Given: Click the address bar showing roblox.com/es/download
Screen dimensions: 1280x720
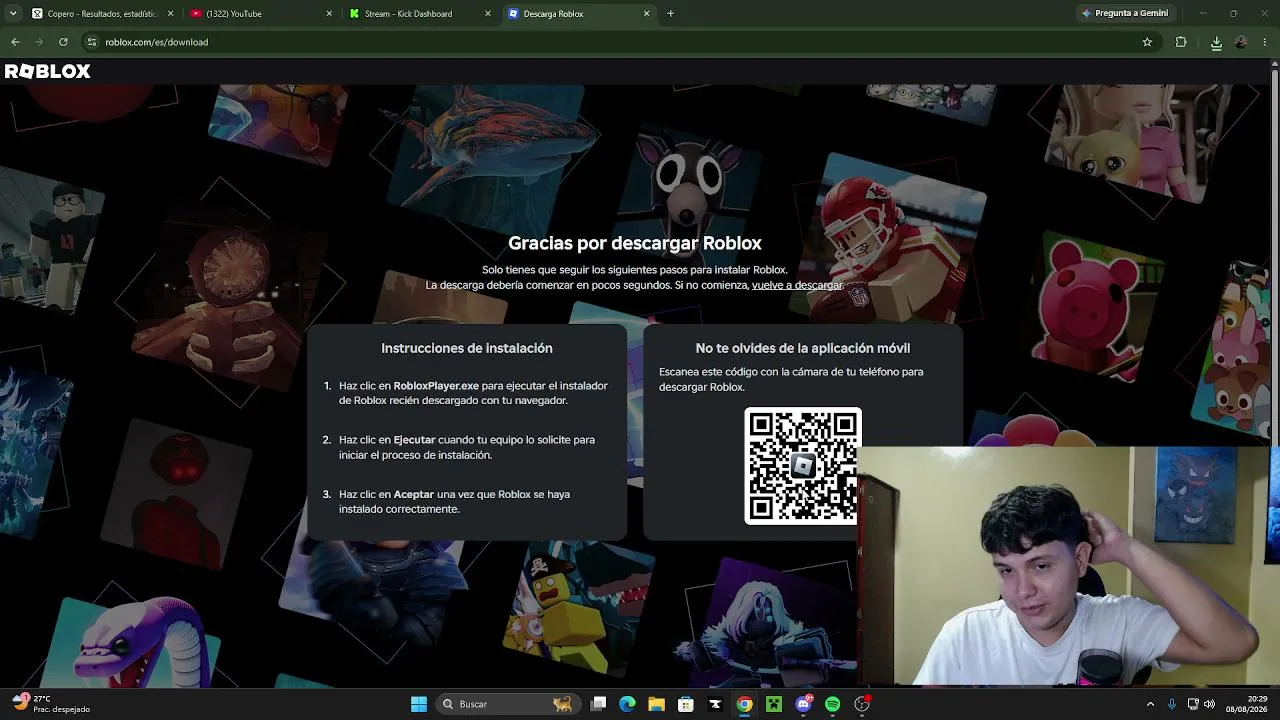Looking at the screenshot, I should pyautogui.click(x=620, y=42).
